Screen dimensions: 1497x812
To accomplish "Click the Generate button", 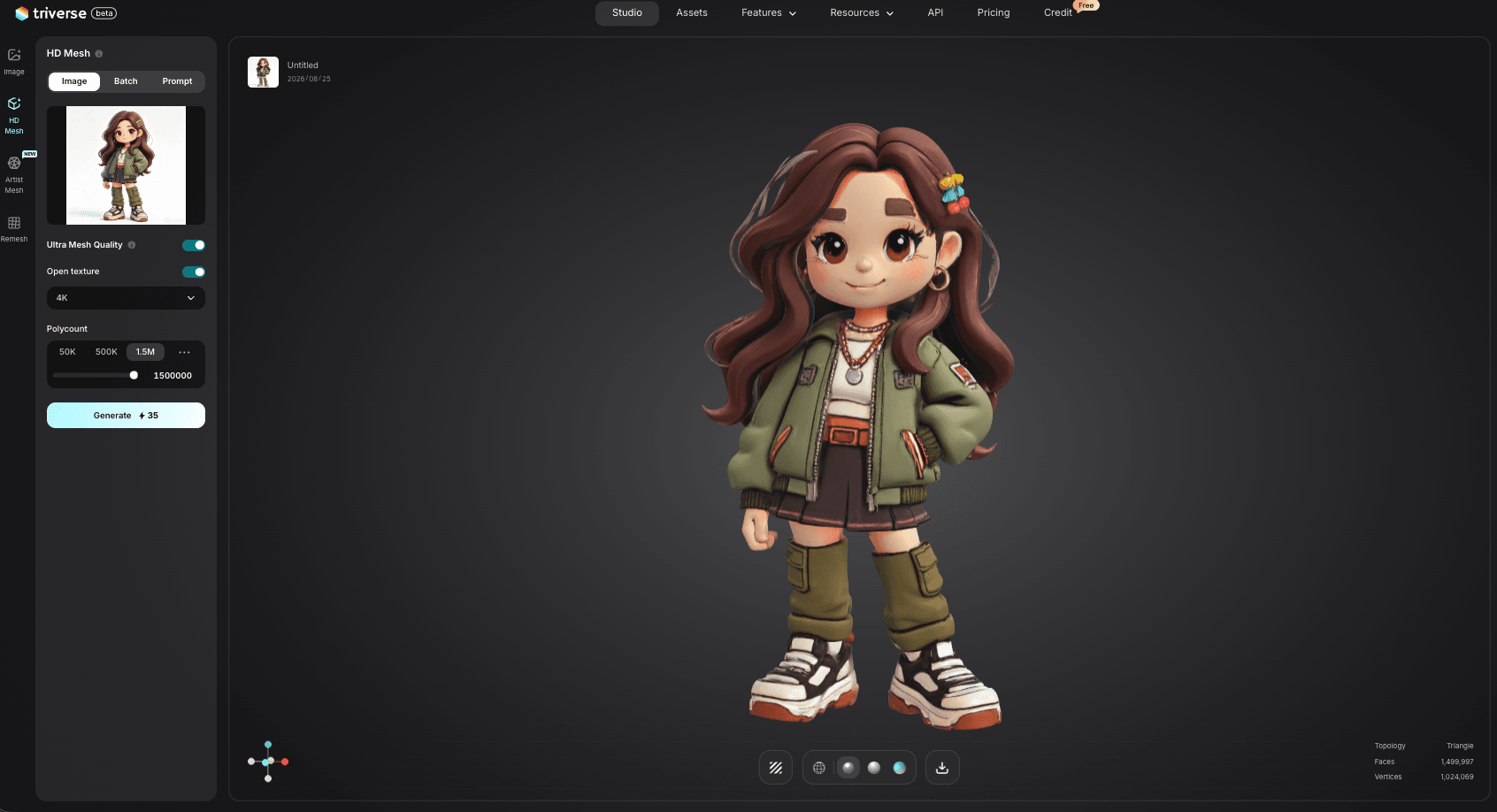I will [126, 416].
